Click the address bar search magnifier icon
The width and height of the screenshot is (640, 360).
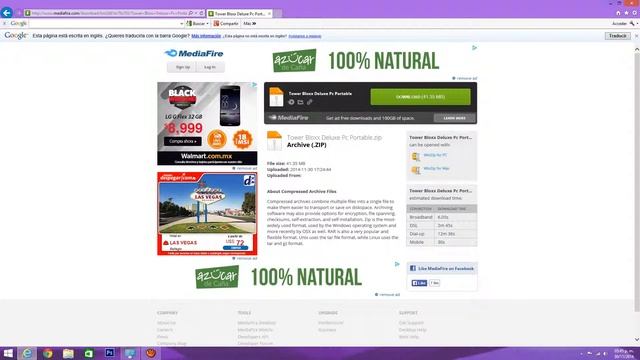(191, 13)
